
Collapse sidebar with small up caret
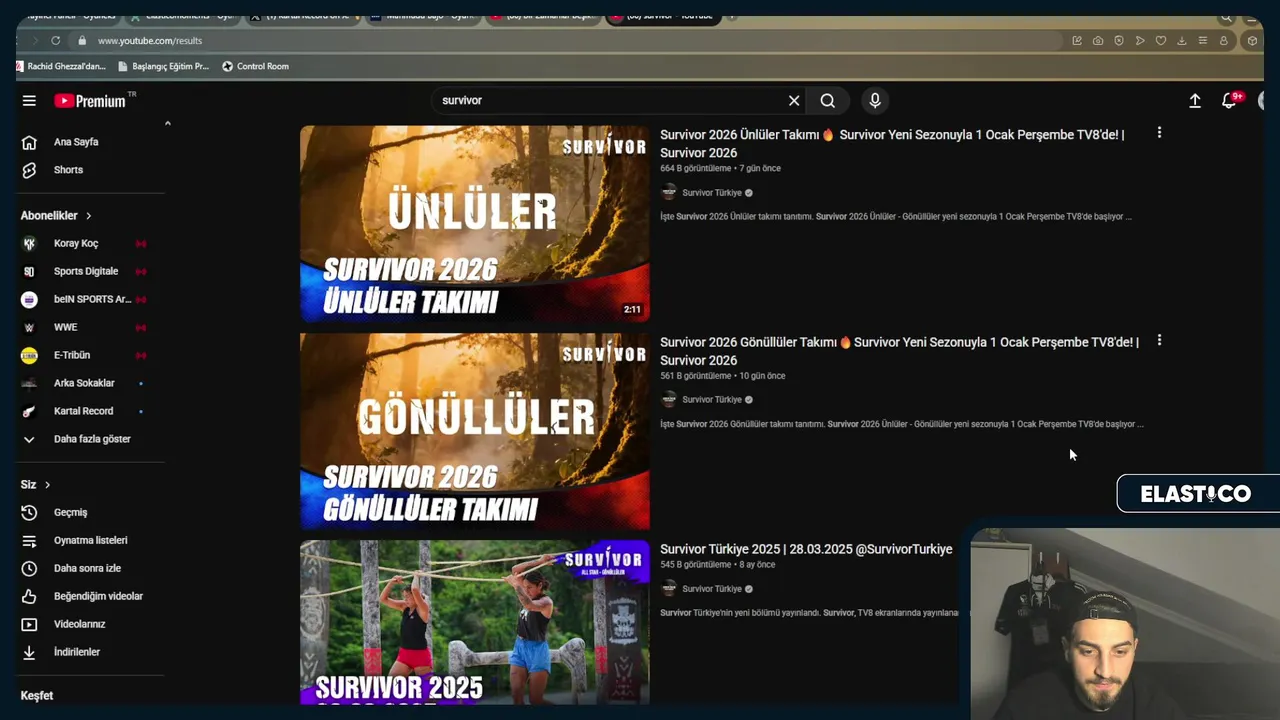pos(168,123)
